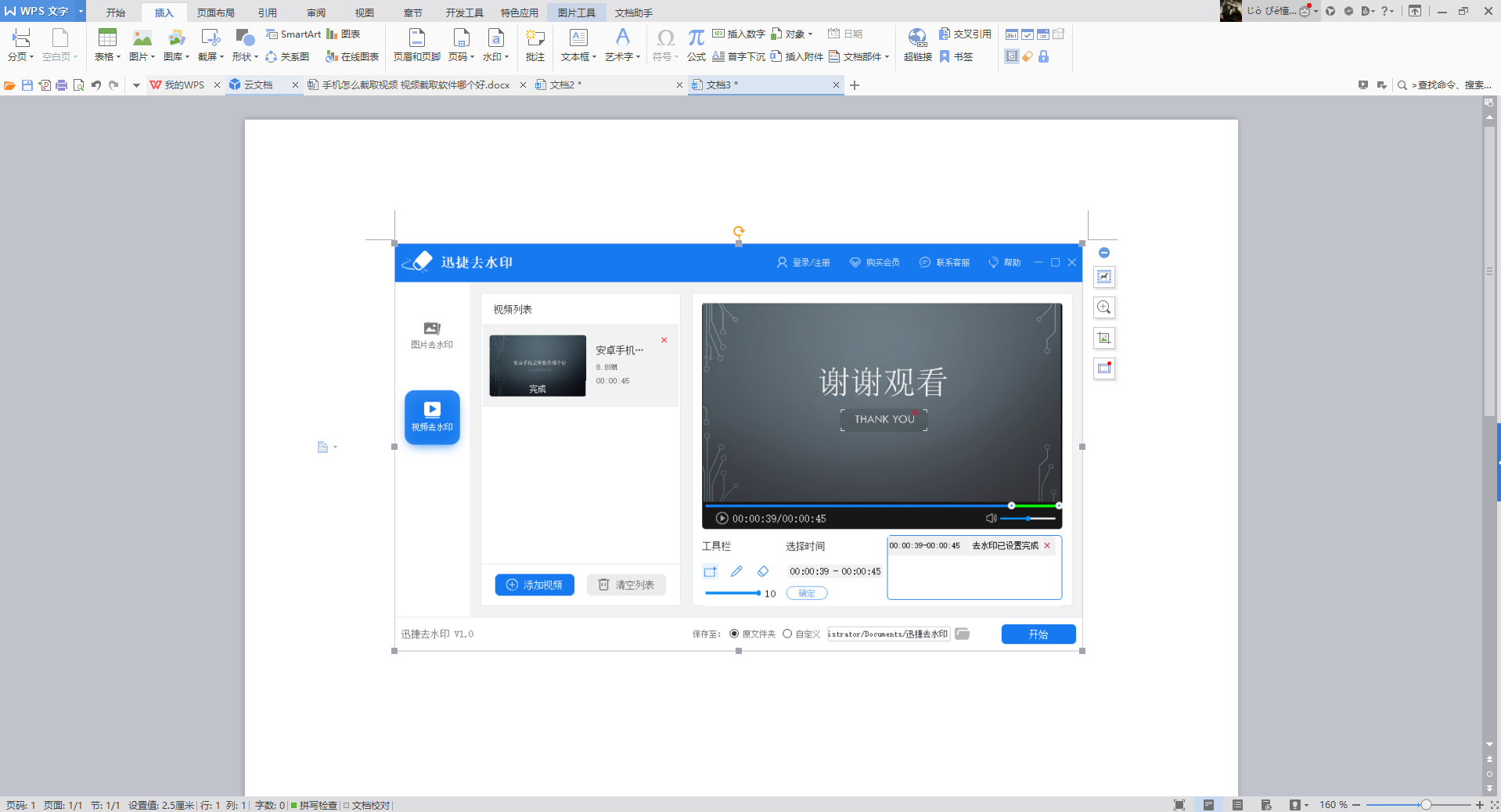This screenshot has width=1501, height=812.
Task: Switch to web layout view in status bar
Action: pos(1266,805)
